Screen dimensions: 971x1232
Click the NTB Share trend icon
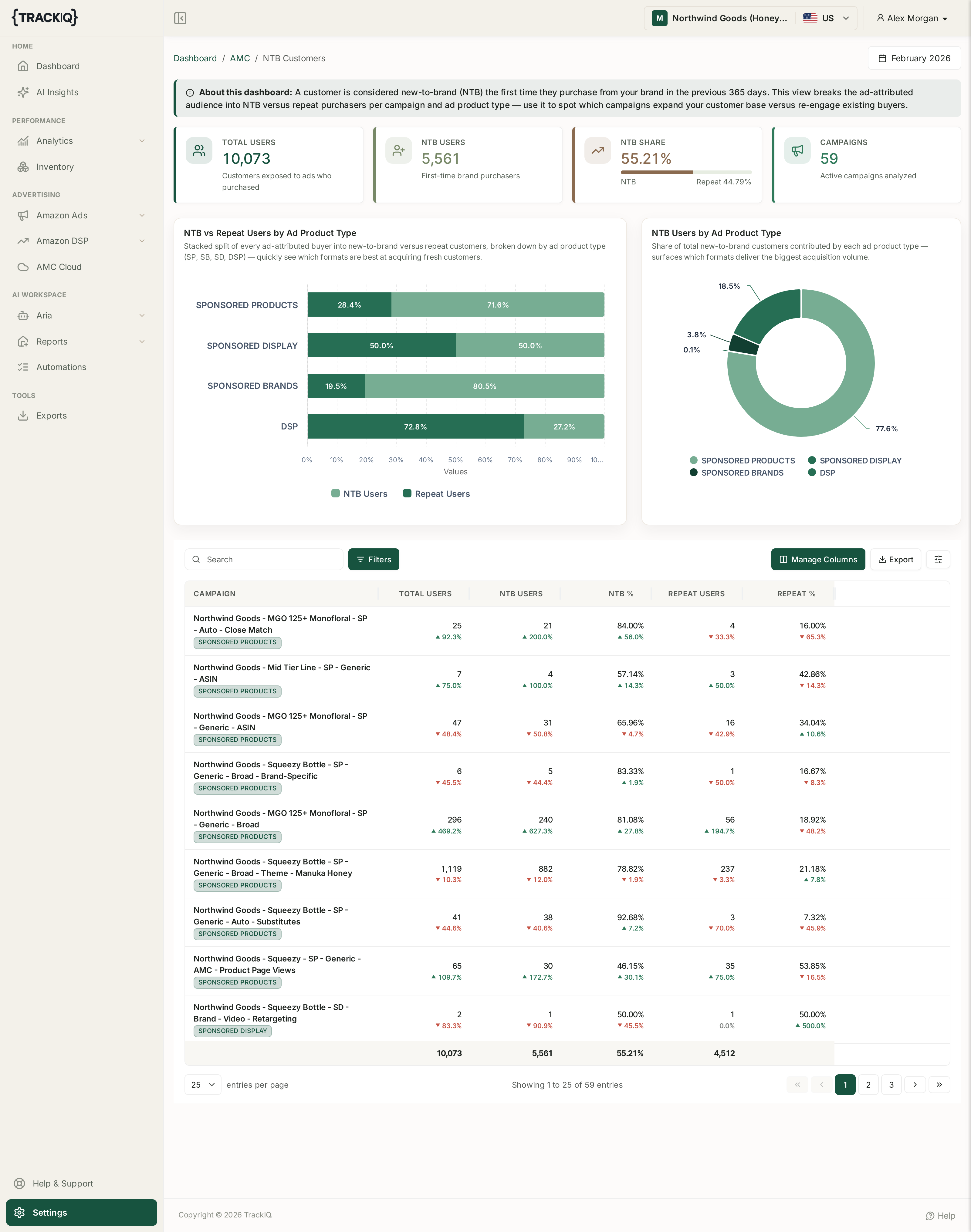click(x=597, y=151)
